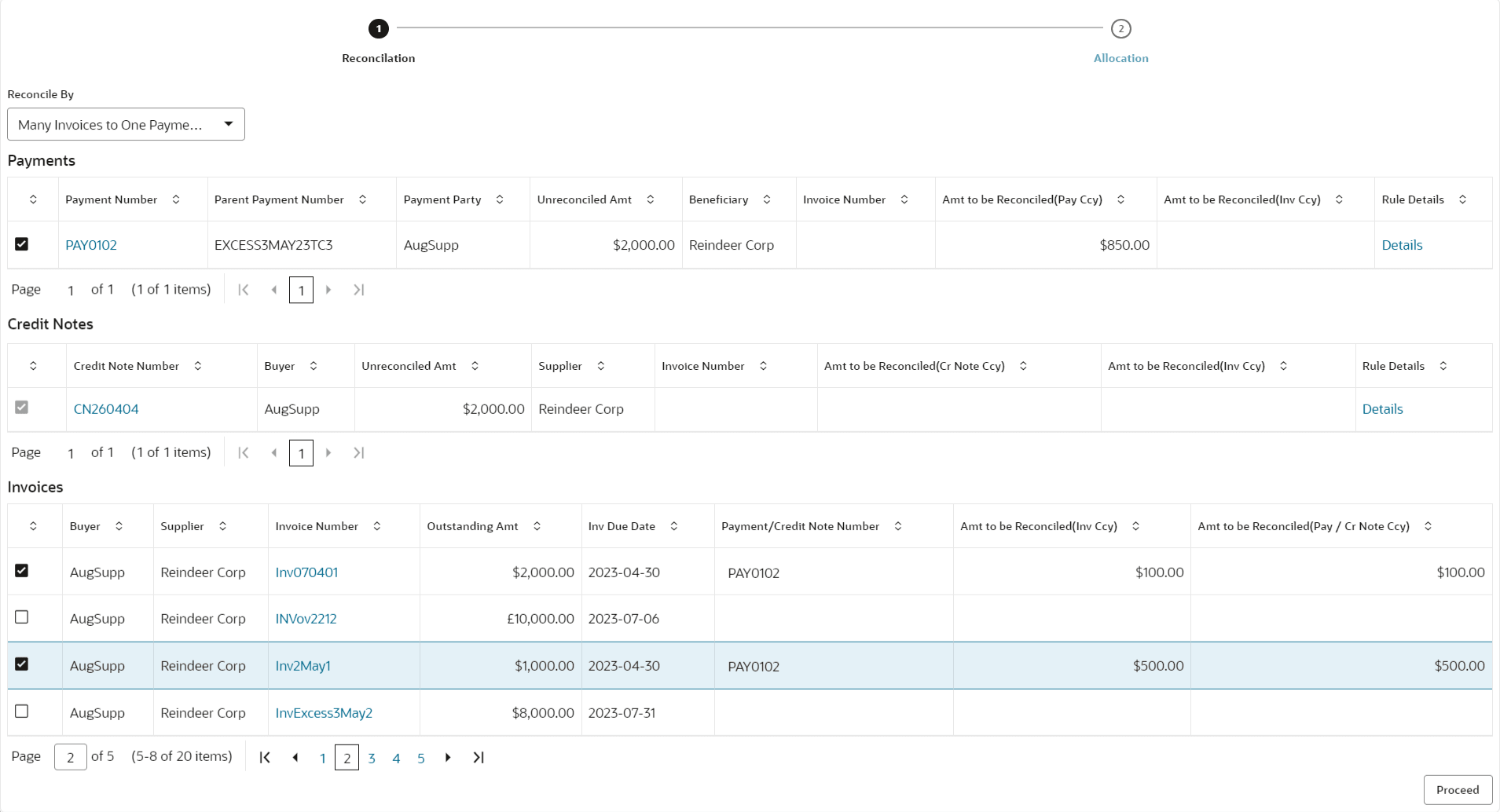Uncheck the Inv2May1 invoice checkbox
The image size is (1500, 812).
tap(22, 664)
